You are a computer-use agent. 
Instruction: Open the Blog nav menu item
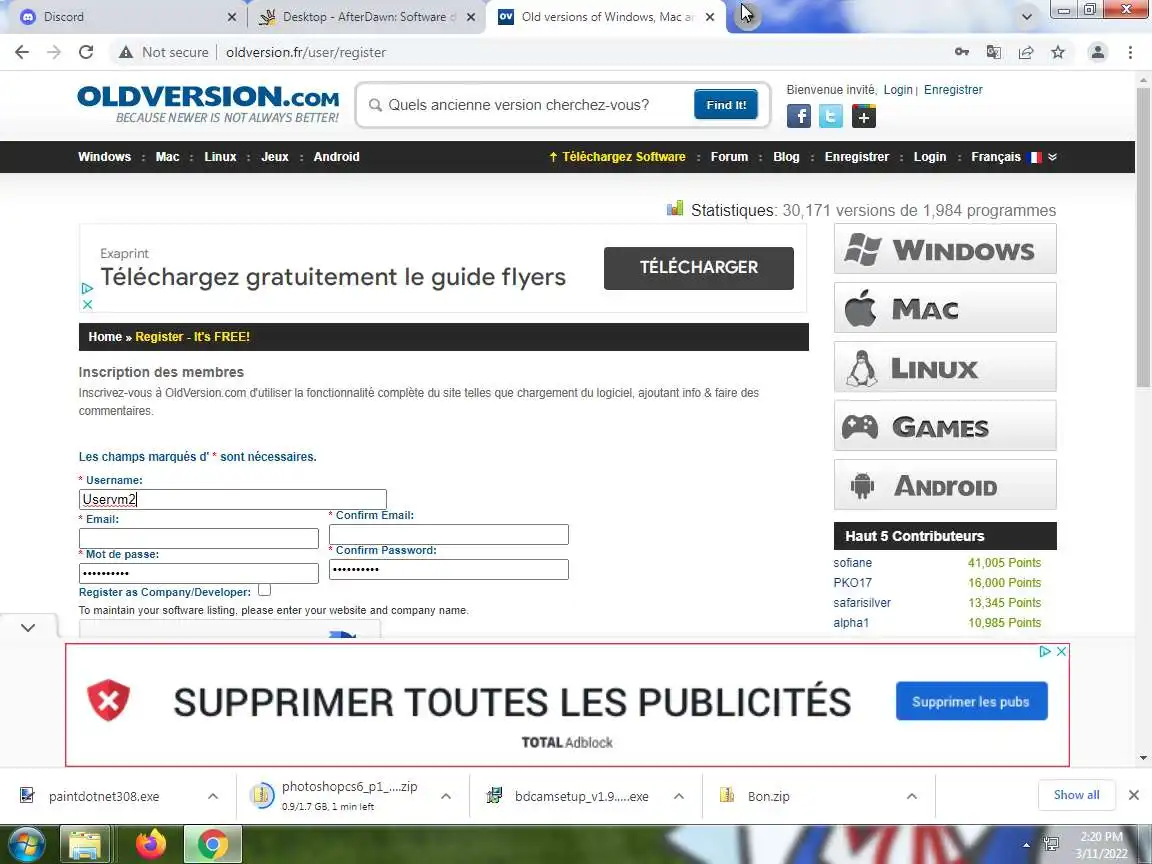coord(786,157)
